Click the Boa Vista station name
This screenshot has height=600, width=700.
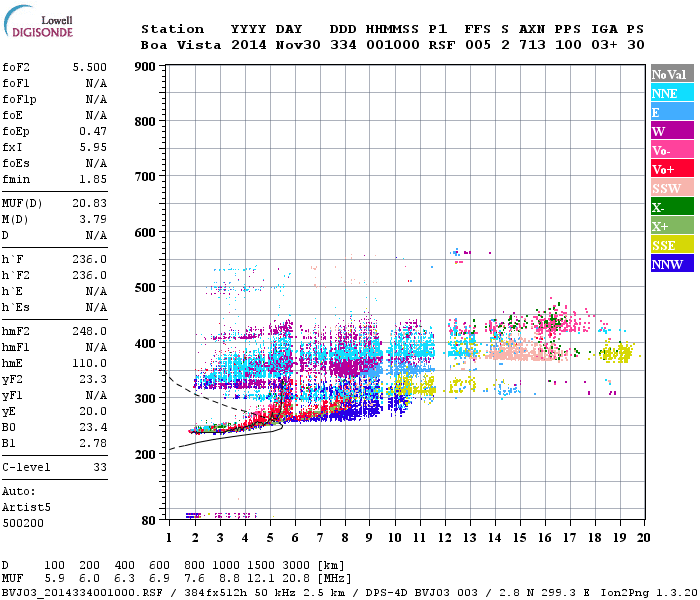(x=181, y=45)
